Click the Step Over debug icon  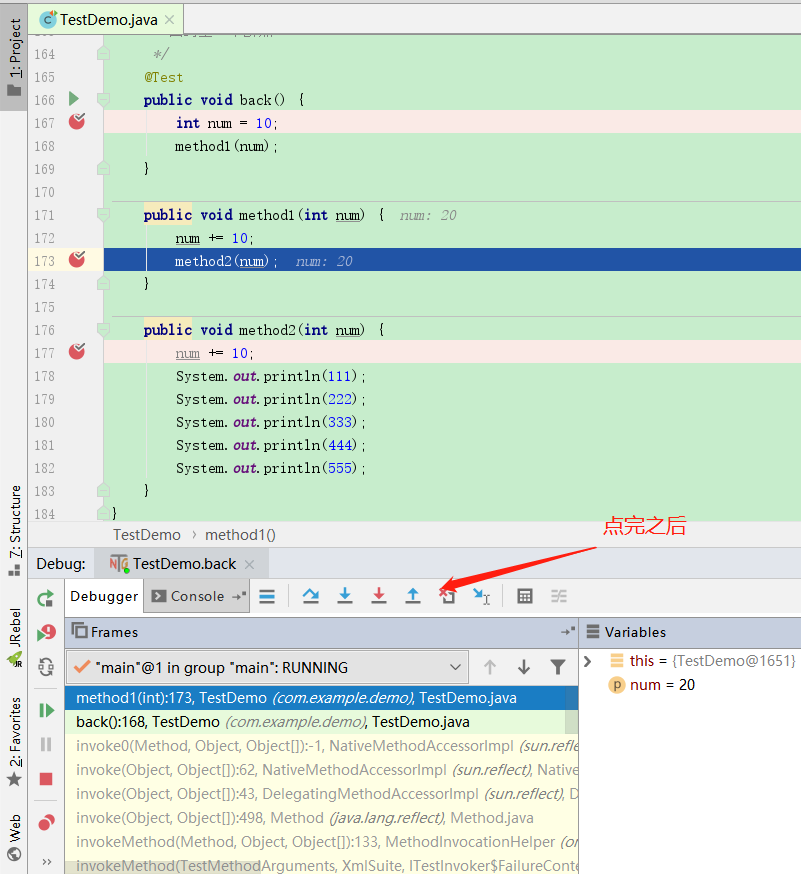pyautogui.click(x=310, y=595)
